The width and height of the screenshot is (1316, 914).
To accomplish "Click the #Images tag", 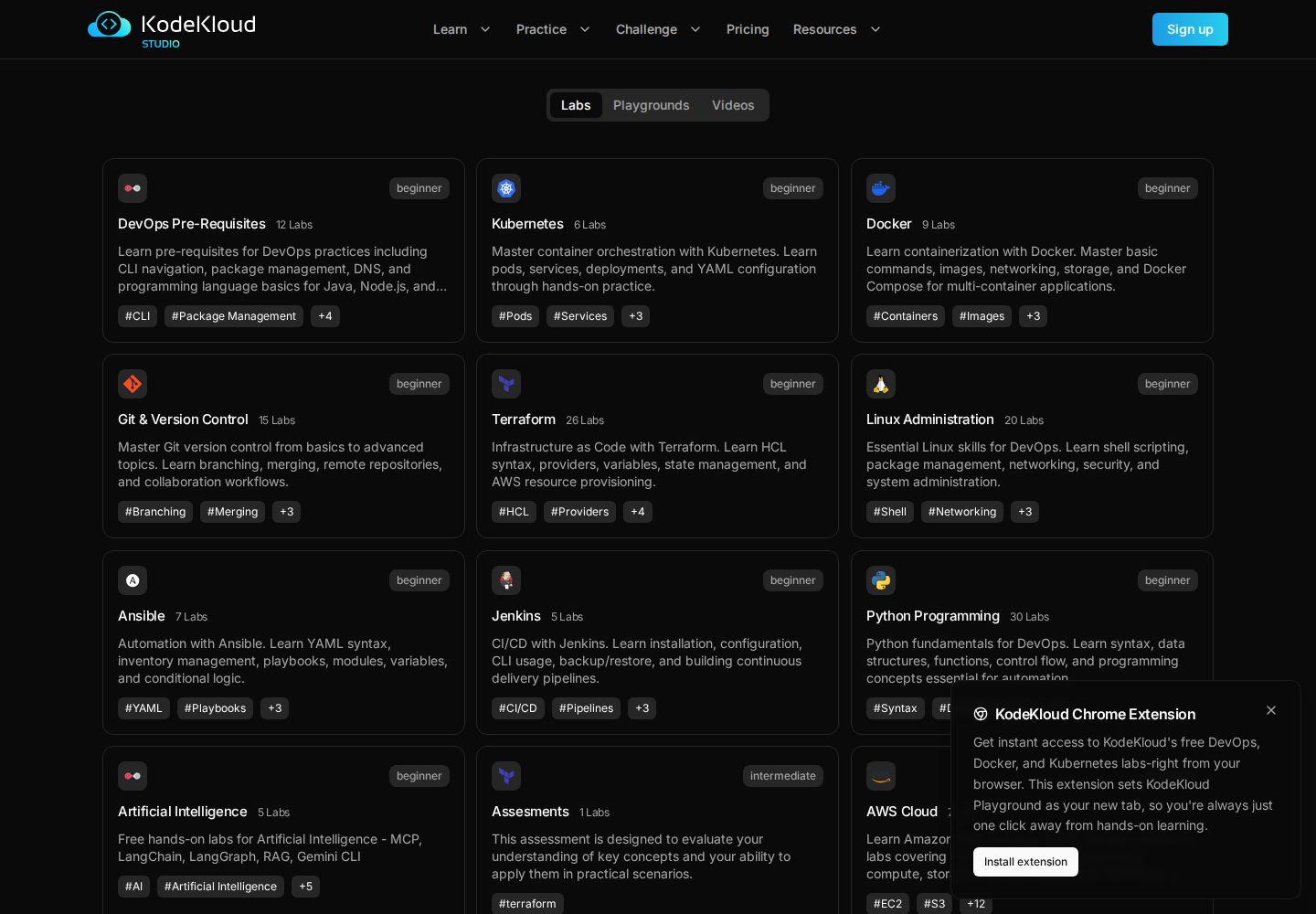I will [x=982, y=316].
